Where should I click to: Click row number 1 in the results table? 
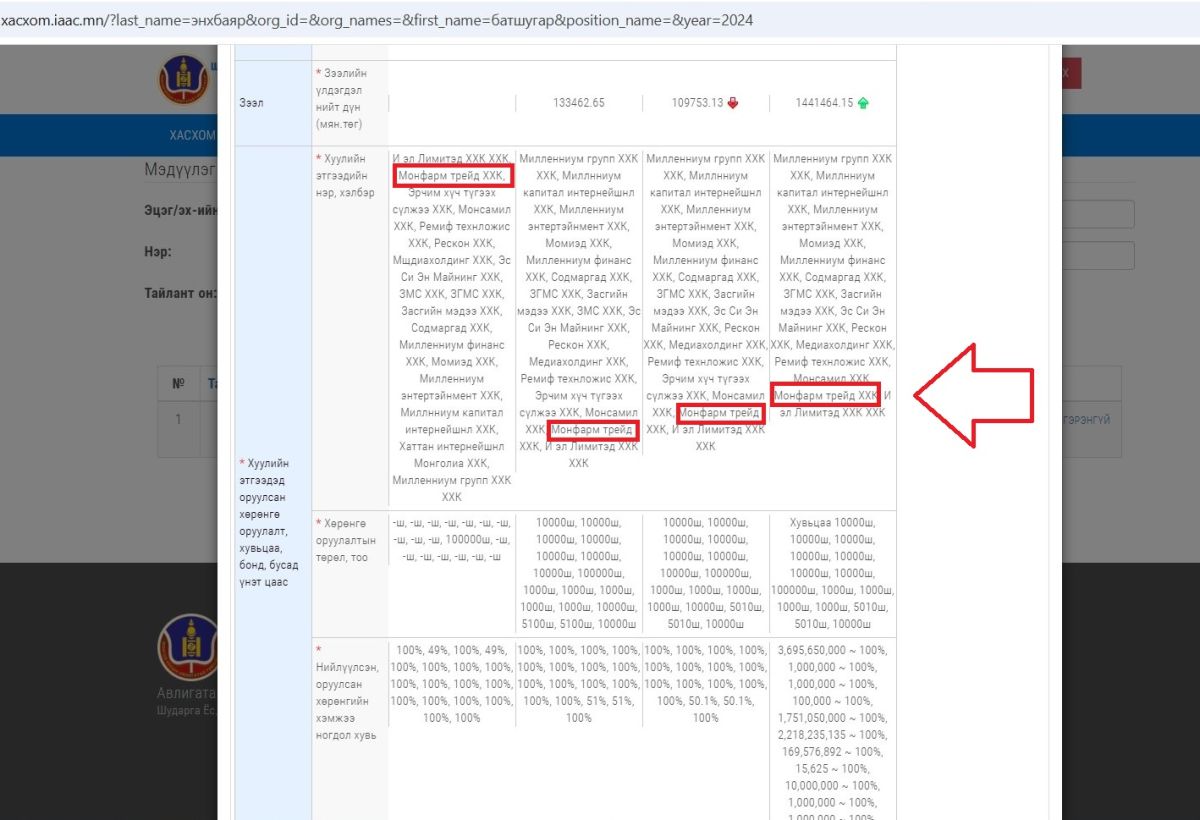pos(178,419)
